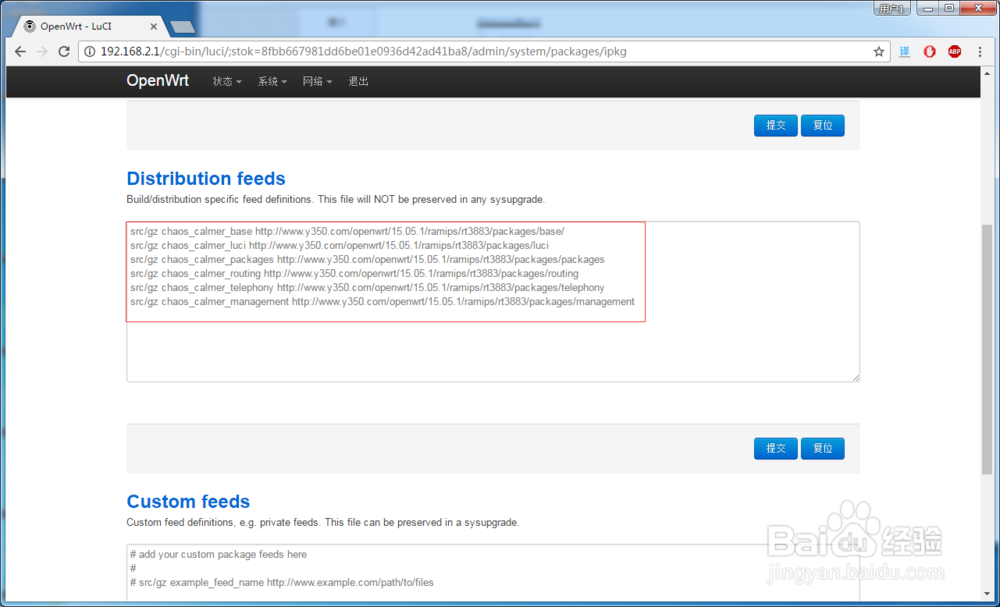Reset with the top 复位 button

click(x=823, y=126)
